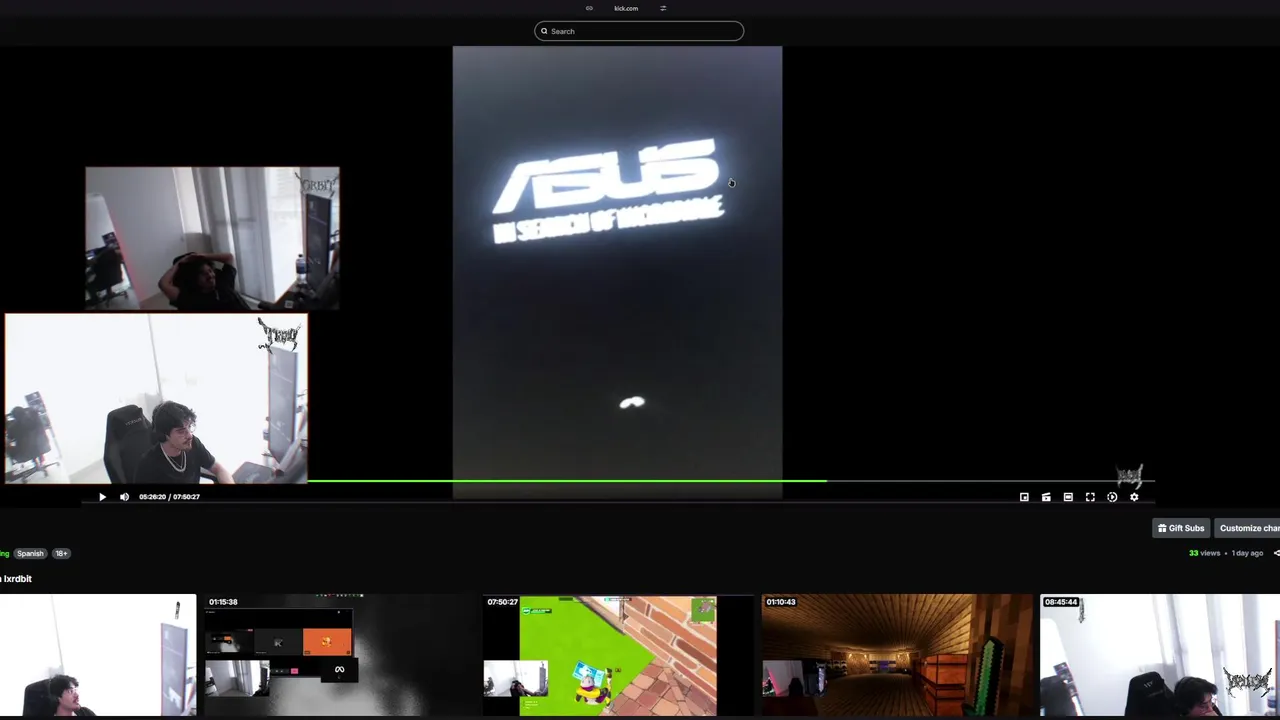
Task: Open the player settings gear
Action: click(1134, 497)
